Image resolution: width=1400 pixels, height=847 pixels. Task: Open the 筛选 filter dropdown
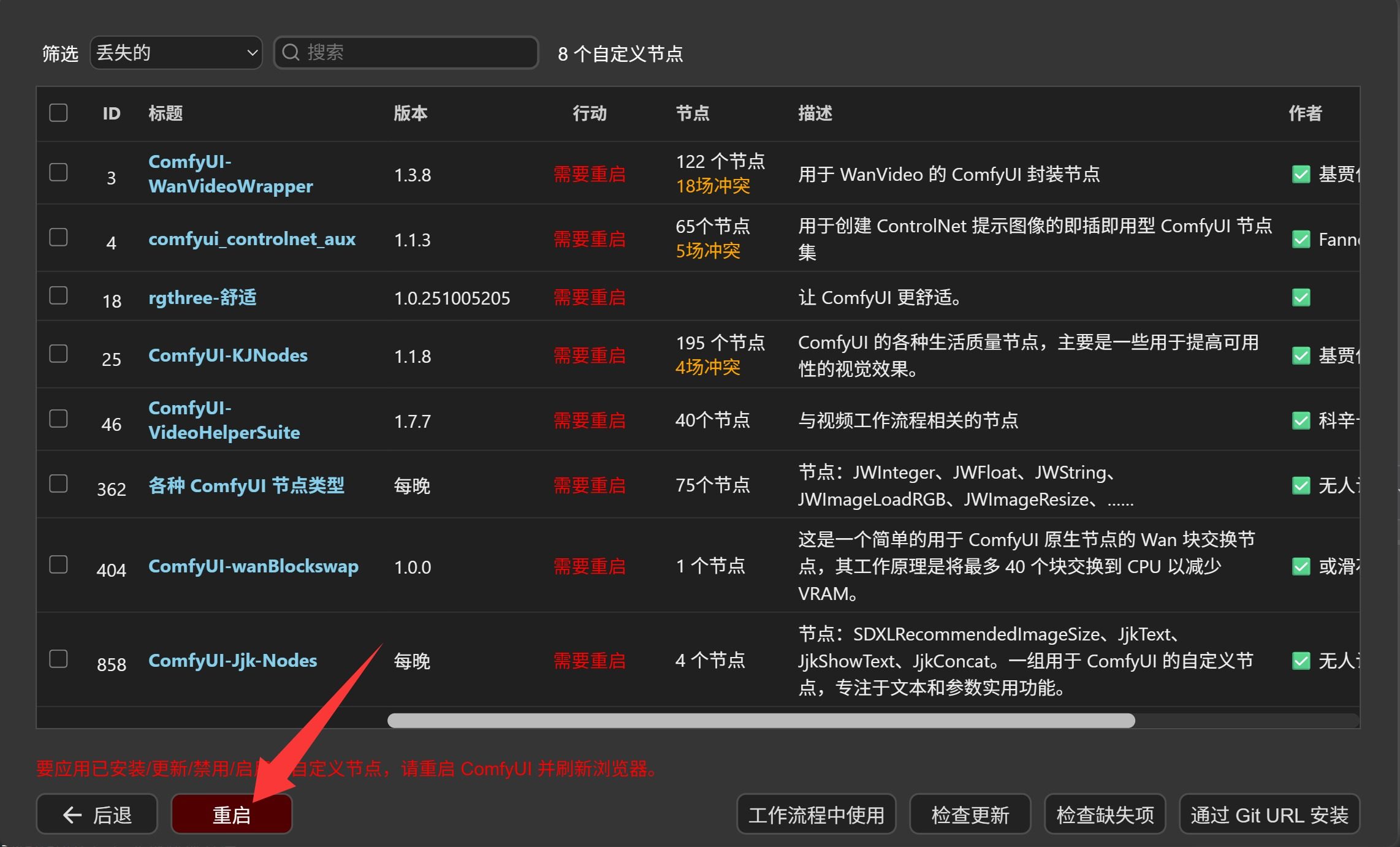176,53
